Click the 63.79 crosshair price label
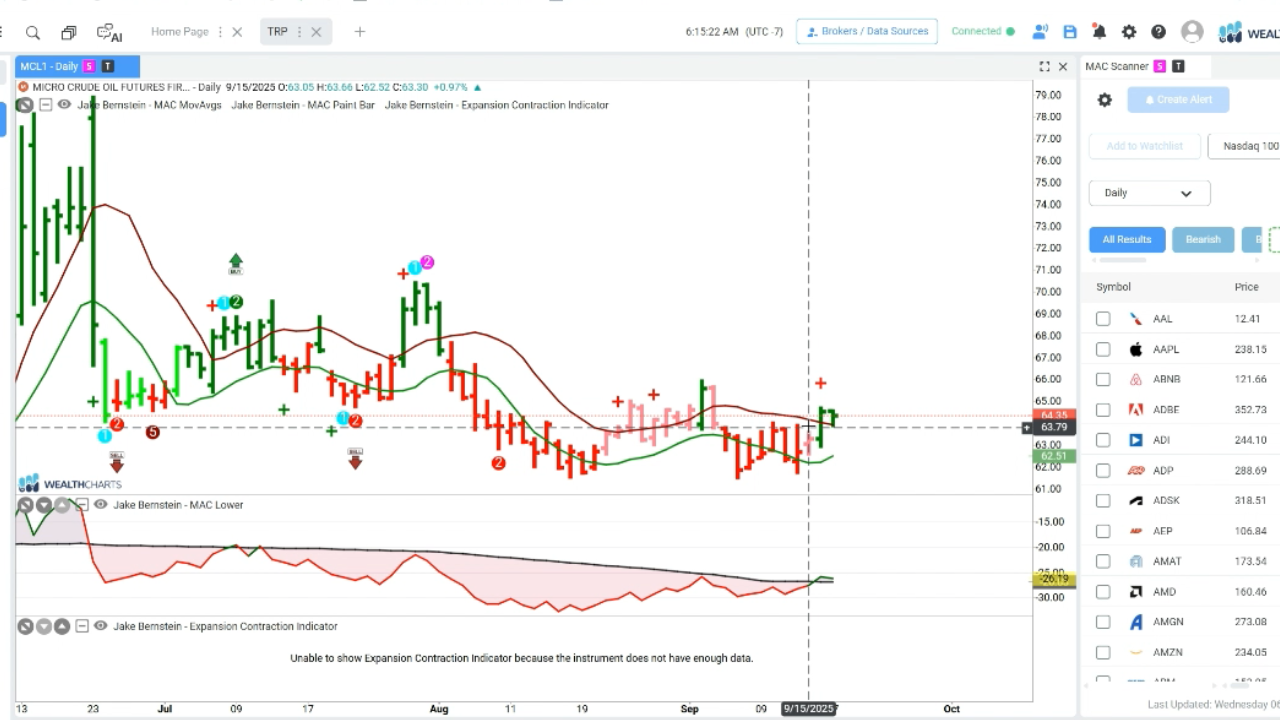 pos(1054,428)
